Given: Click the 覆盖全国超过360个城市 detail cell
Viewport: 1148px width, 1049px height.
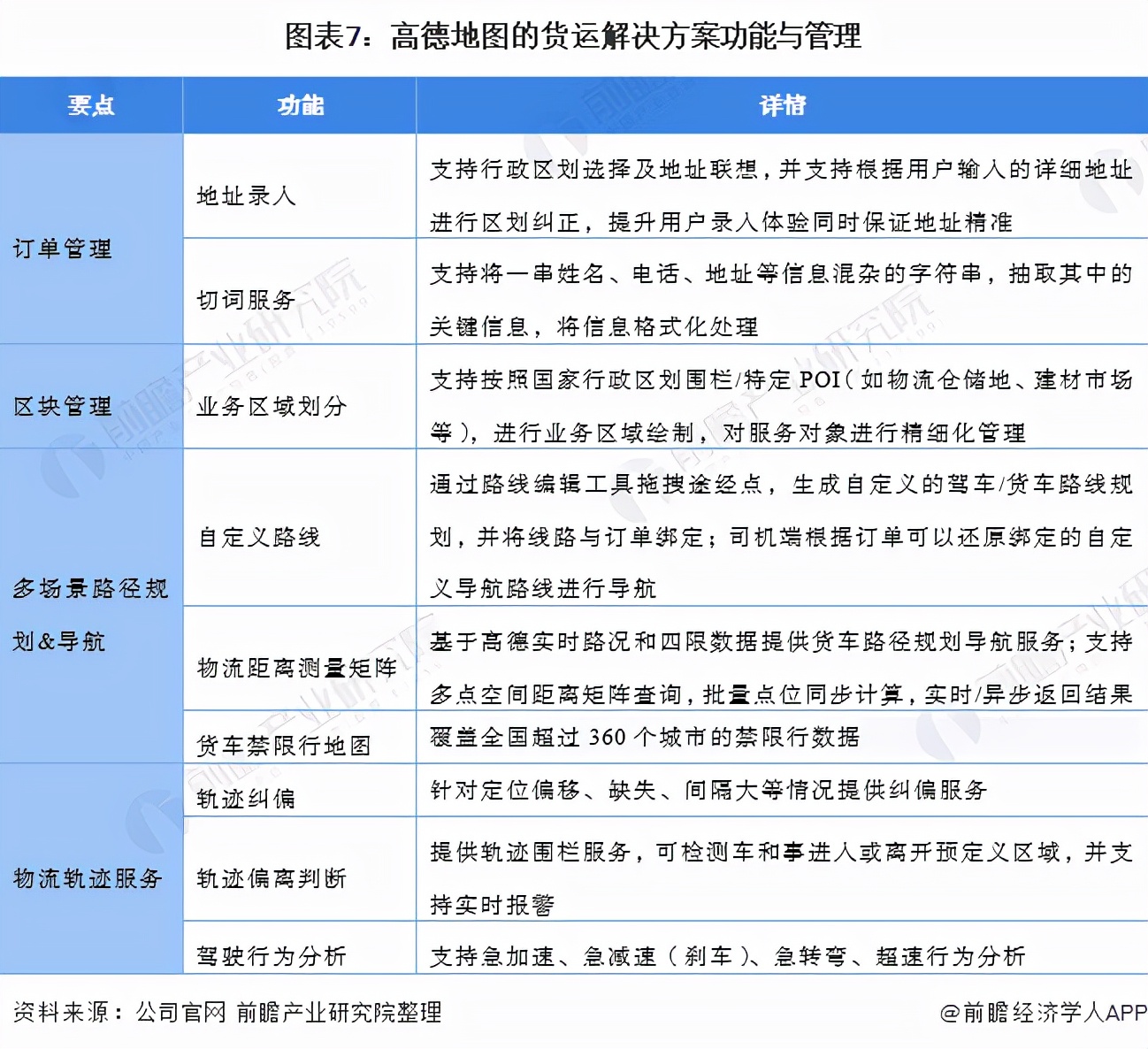Looking at the screenshot, I should 645,736.
